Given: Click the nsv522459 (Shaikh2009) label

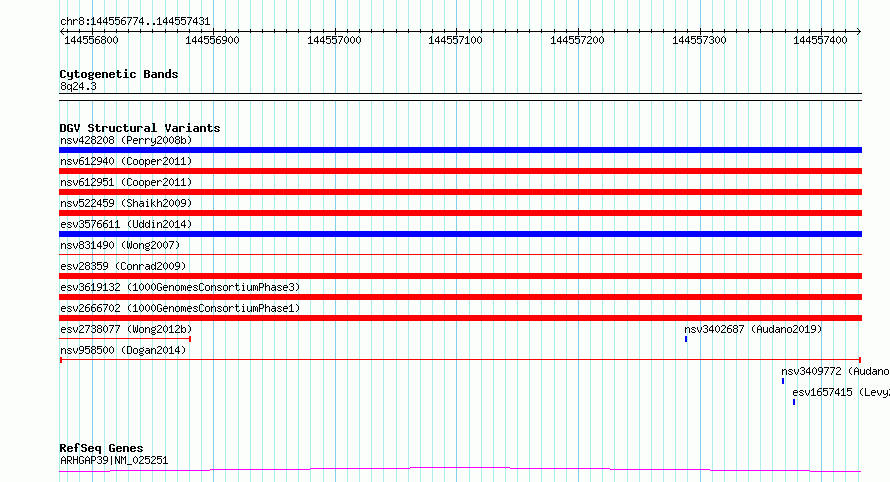Looking at the screenshot, I should pos(126,203).
